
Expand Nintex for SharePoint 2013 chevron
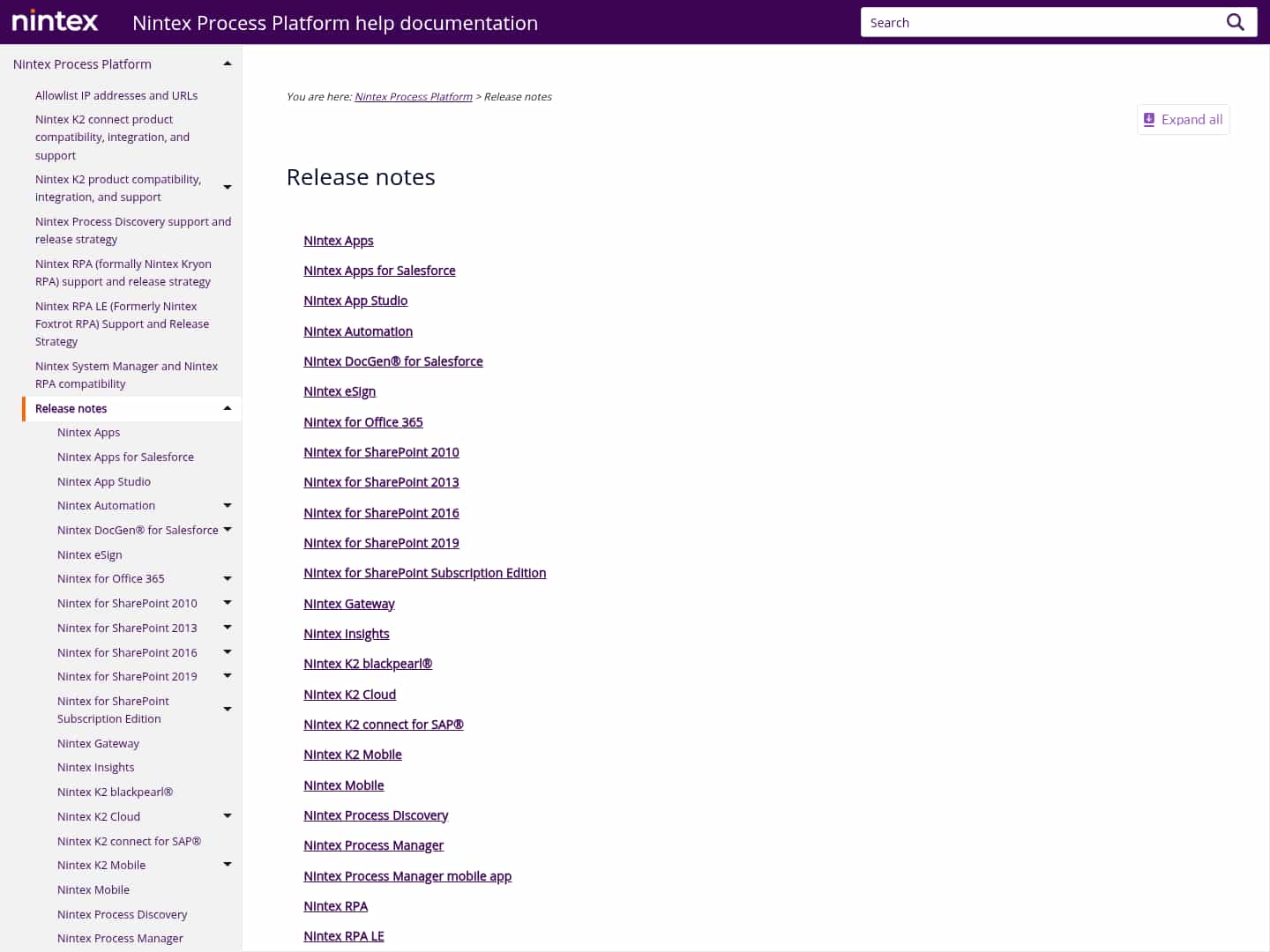pyautogui.click(x=228, y=627)
